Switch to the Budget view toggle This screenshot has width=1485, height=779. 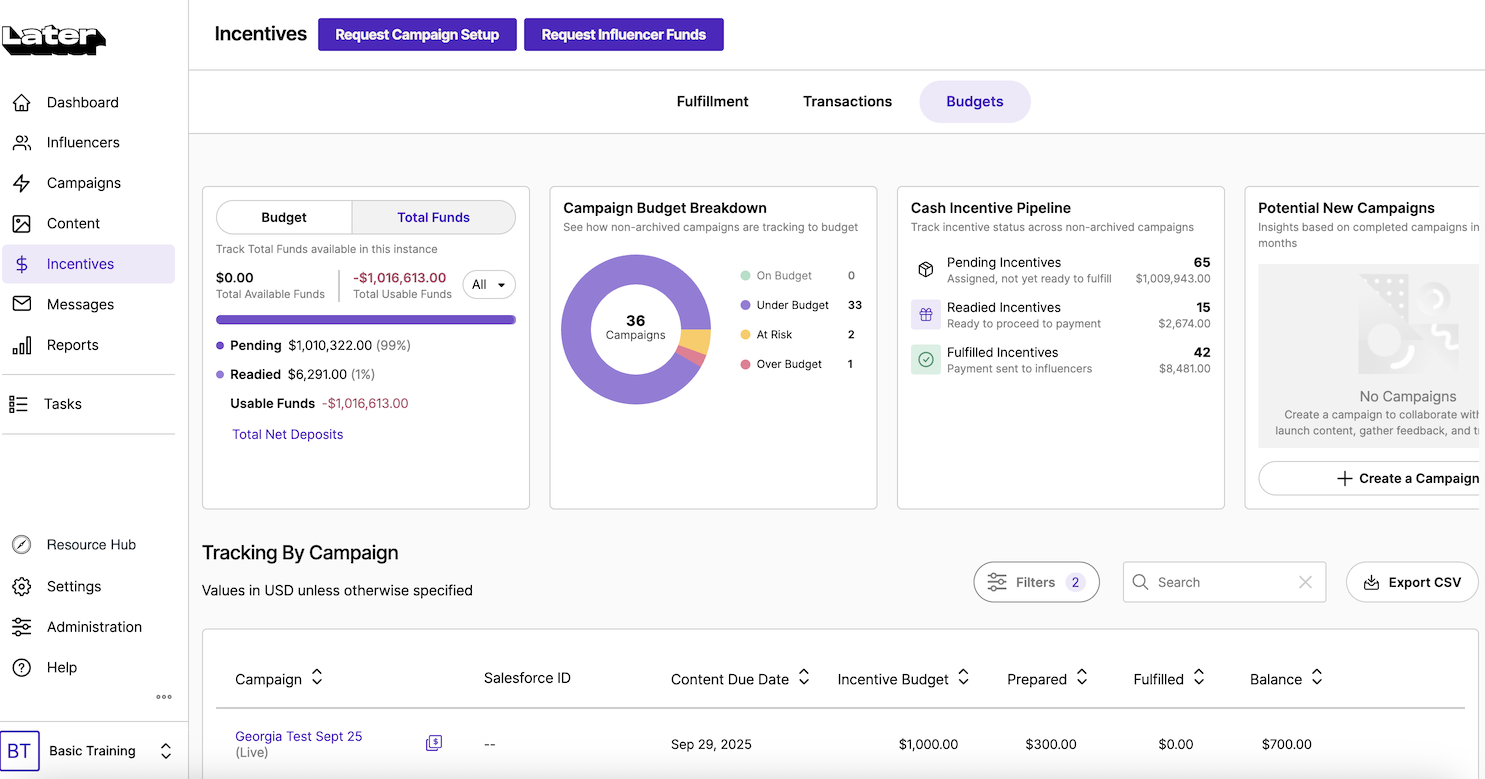(x=283, y=217)
